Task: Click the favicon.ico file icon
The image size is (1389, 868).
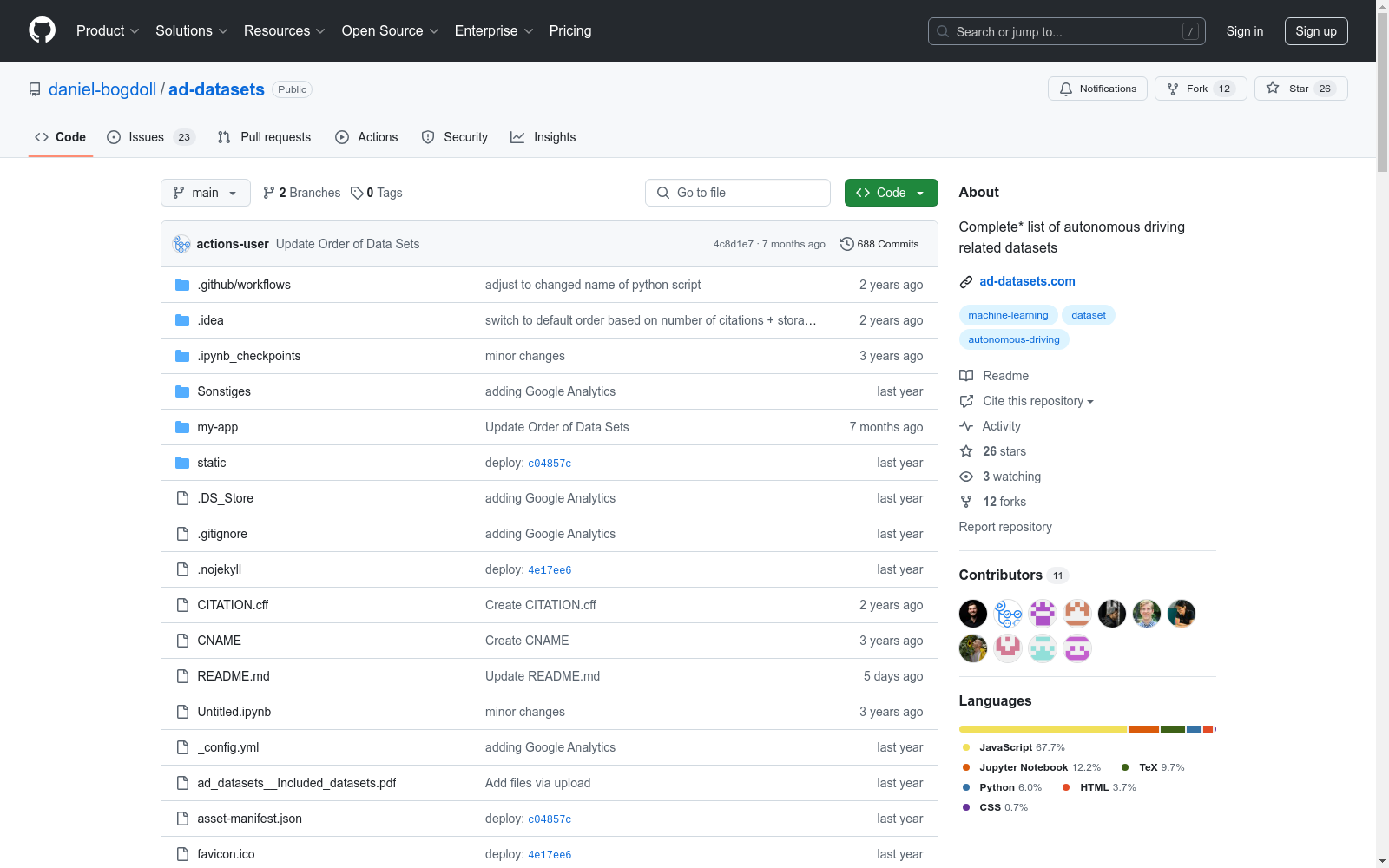Action: [x=182, y=854]
